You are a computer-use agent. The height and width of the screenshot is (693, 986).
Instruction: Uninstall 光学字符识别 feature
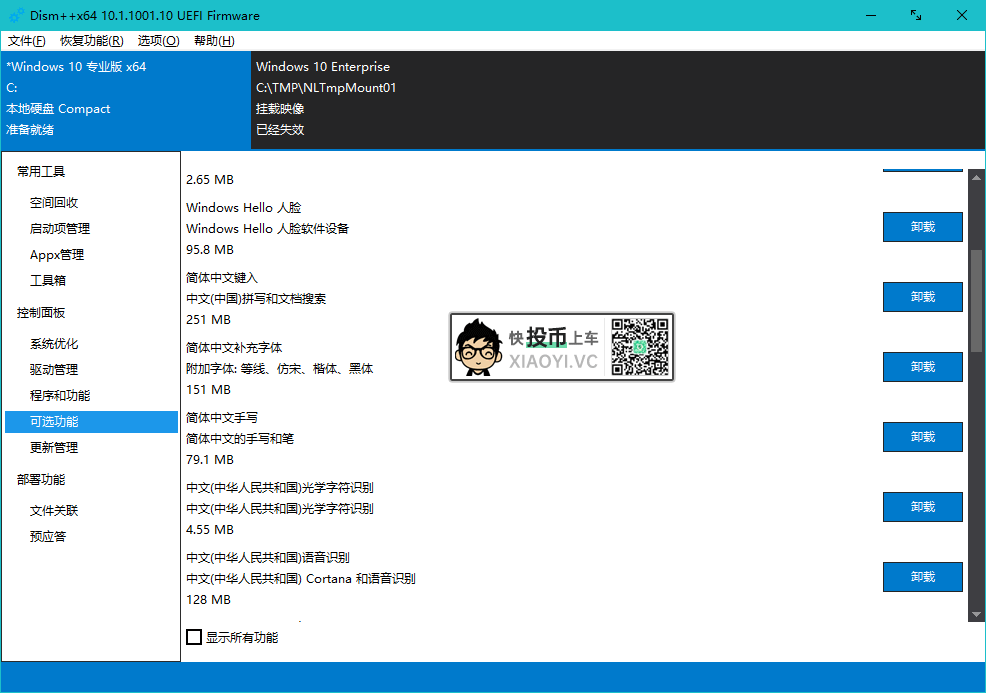[922, 507]
